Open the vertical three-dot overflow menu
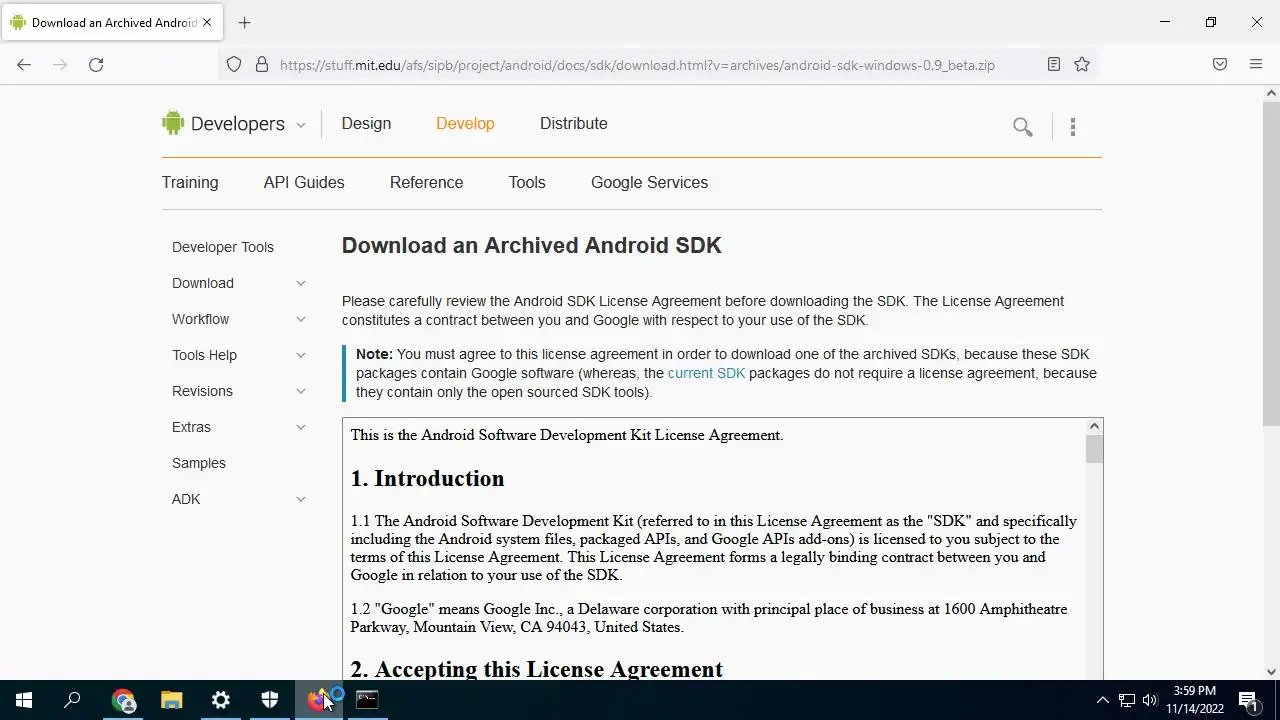This screenshot has height=720, width=1280. (1073, 127)
